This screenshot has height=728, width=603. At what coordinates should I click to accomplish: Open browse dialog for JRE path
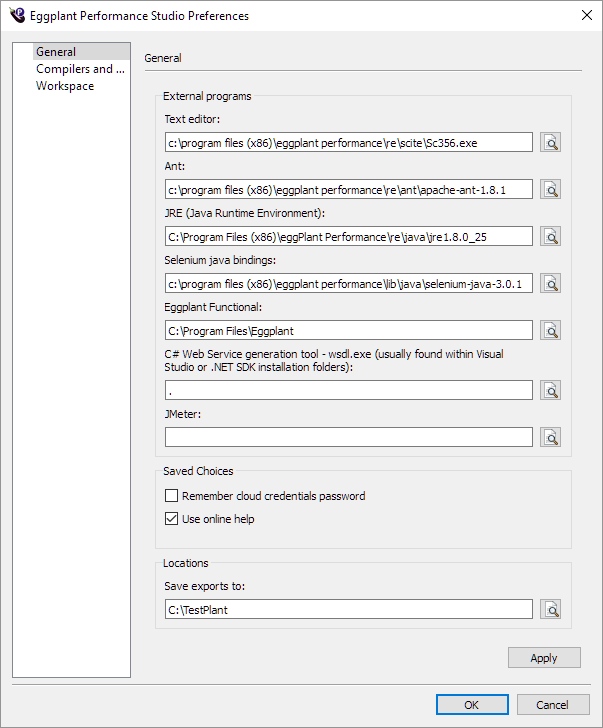pos(550,236)
